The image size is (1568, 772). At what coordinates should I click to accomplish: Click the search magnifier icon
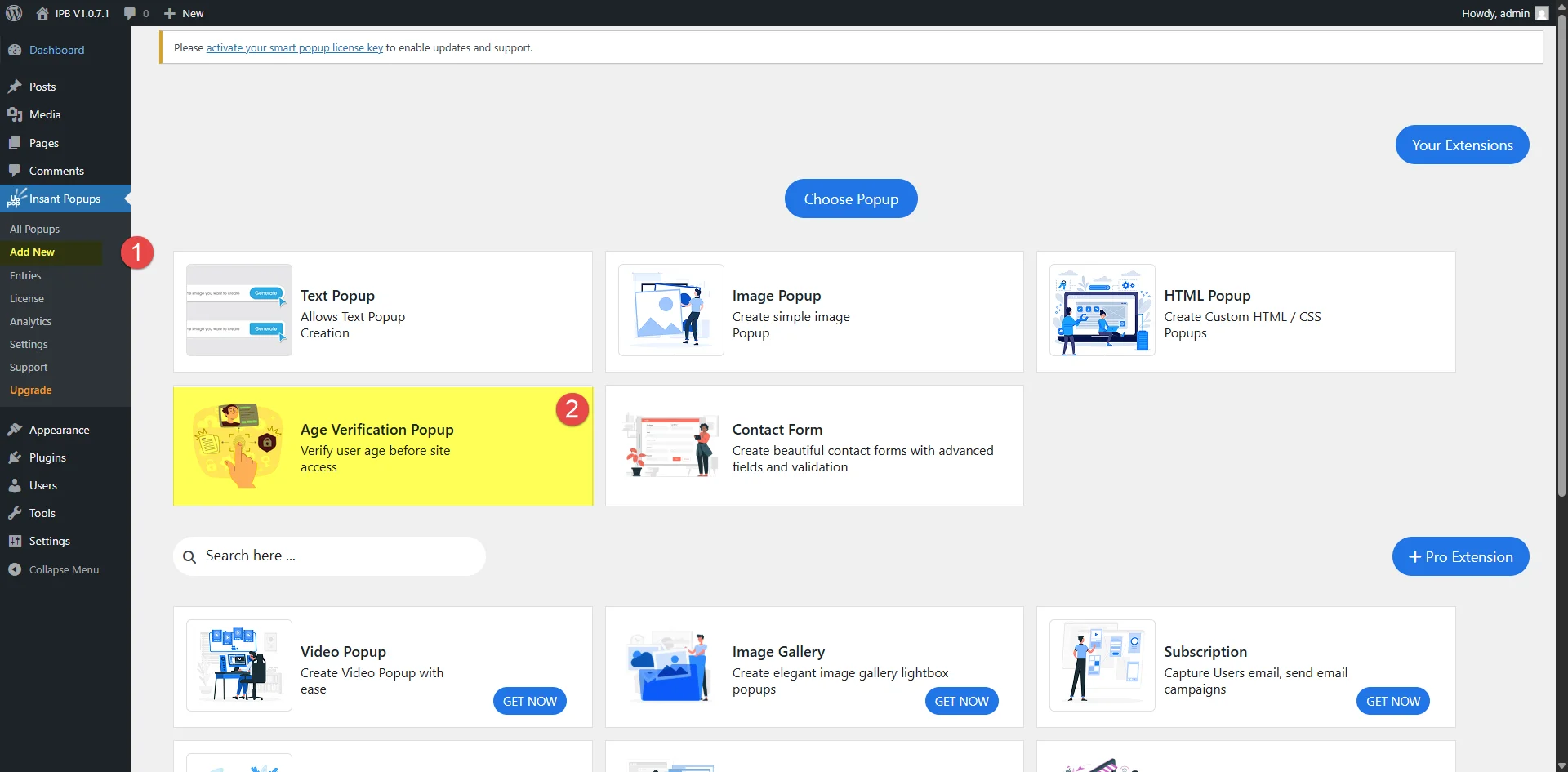(189, 556)
